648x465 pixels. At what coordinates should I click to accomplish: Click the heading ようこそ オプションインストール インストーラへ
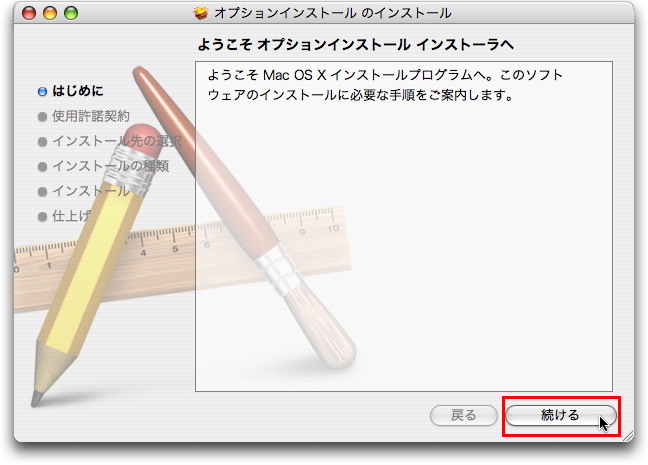tap(355, 44)
